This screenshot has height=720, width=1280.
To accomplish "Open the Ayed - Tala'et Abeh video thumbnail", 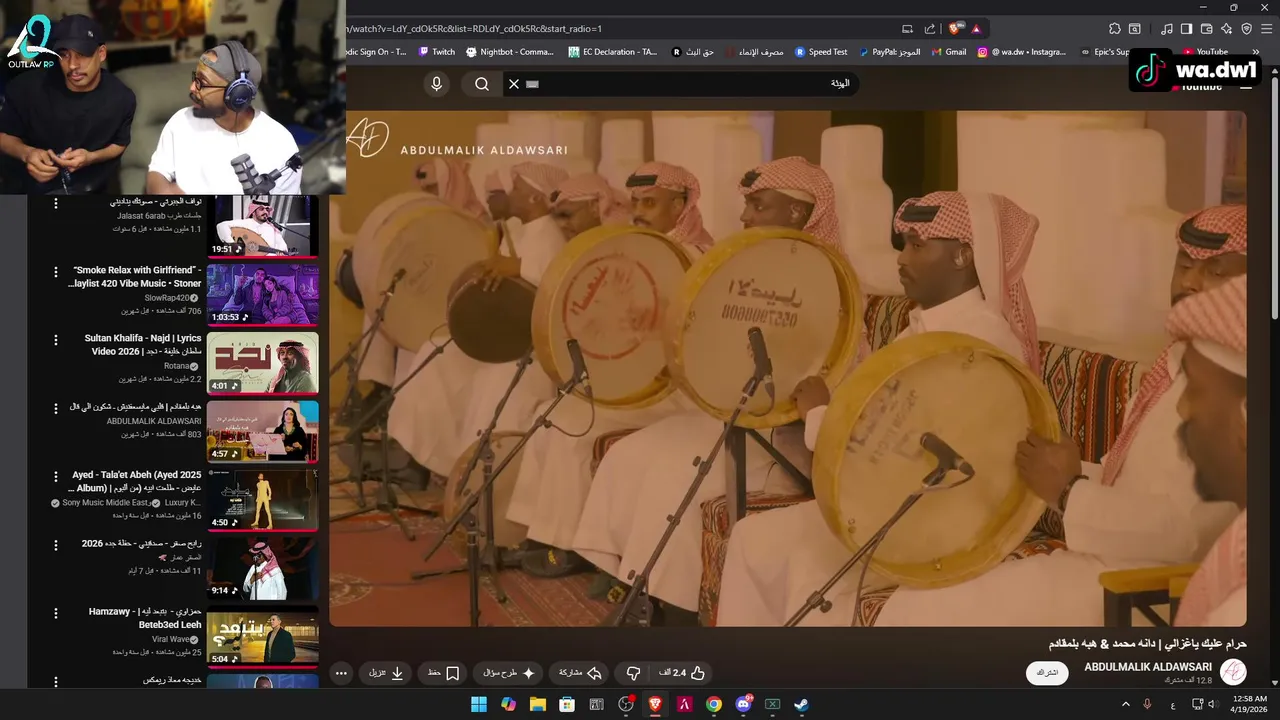I will (x=263, y=499).
